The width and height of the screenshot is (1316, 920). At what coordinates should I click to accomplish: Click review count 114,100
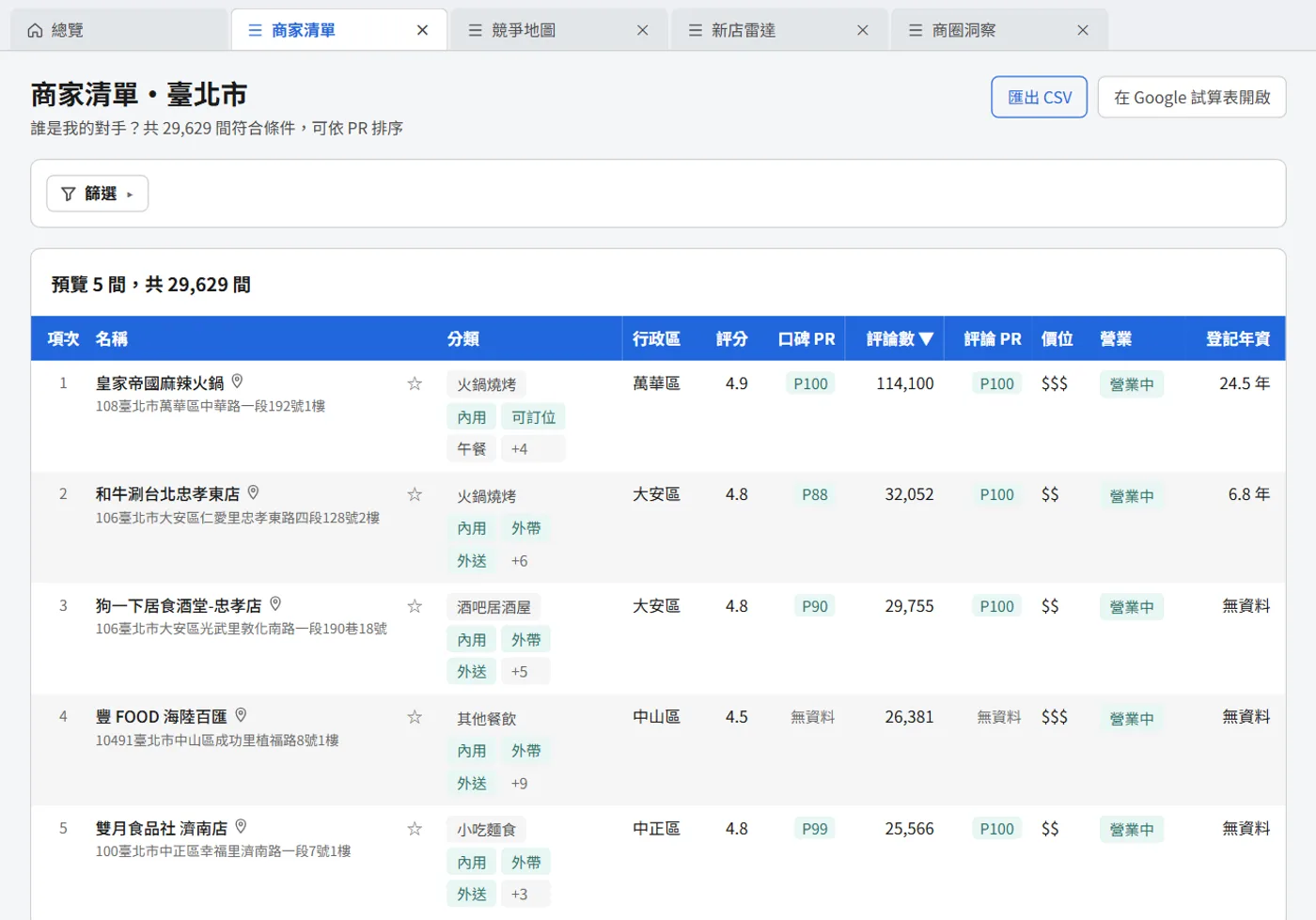coord(905,383)
